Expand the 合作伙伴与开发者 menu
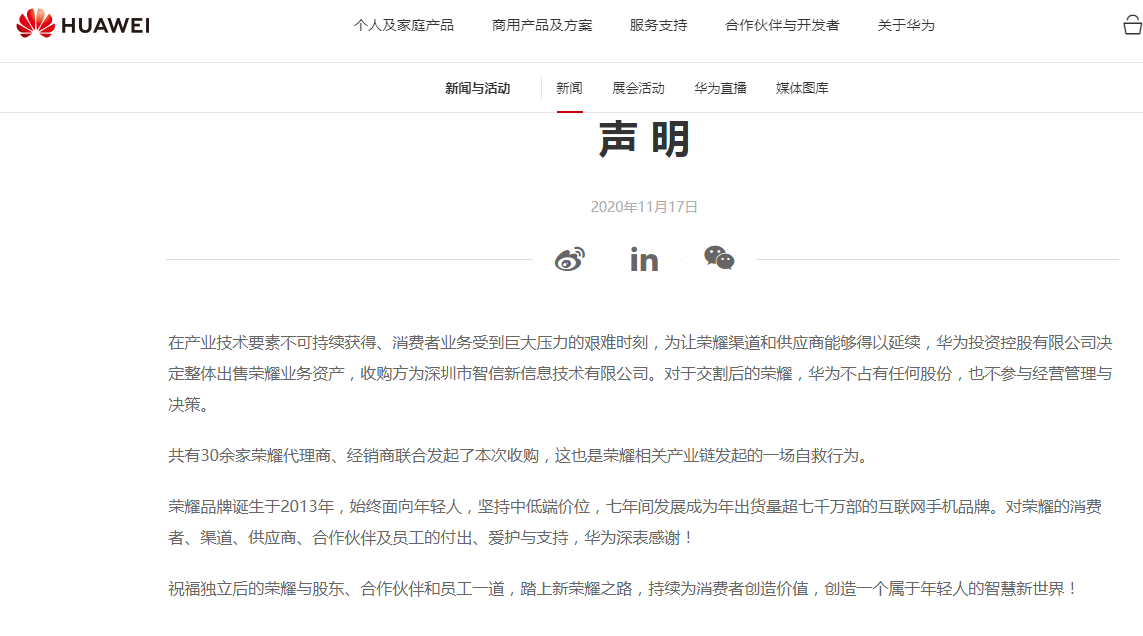Viewport: 1143px width, 636px height. (x=782, y=25)
